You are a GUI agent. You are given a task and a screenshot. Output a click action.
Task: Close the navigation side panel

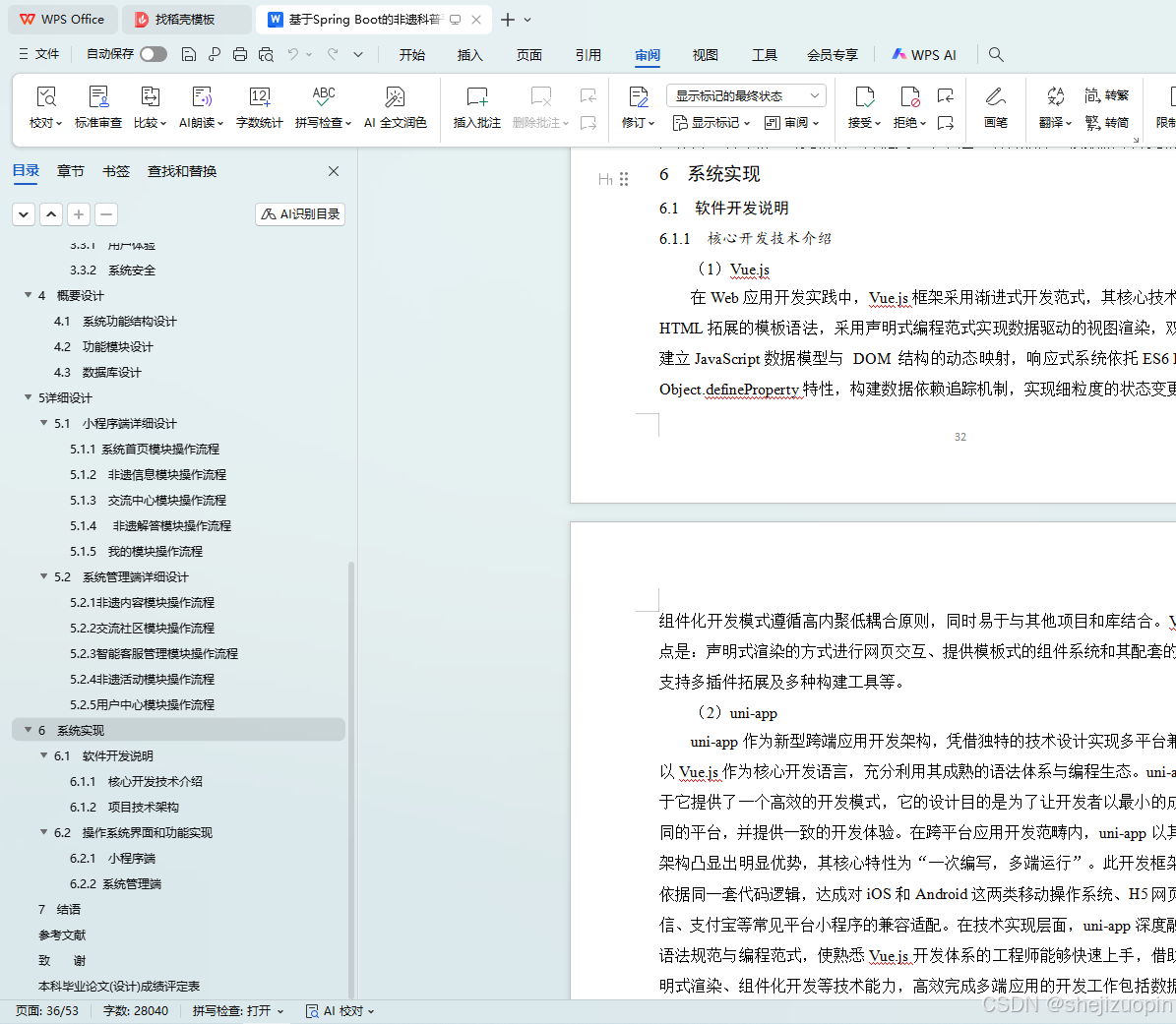334,171
